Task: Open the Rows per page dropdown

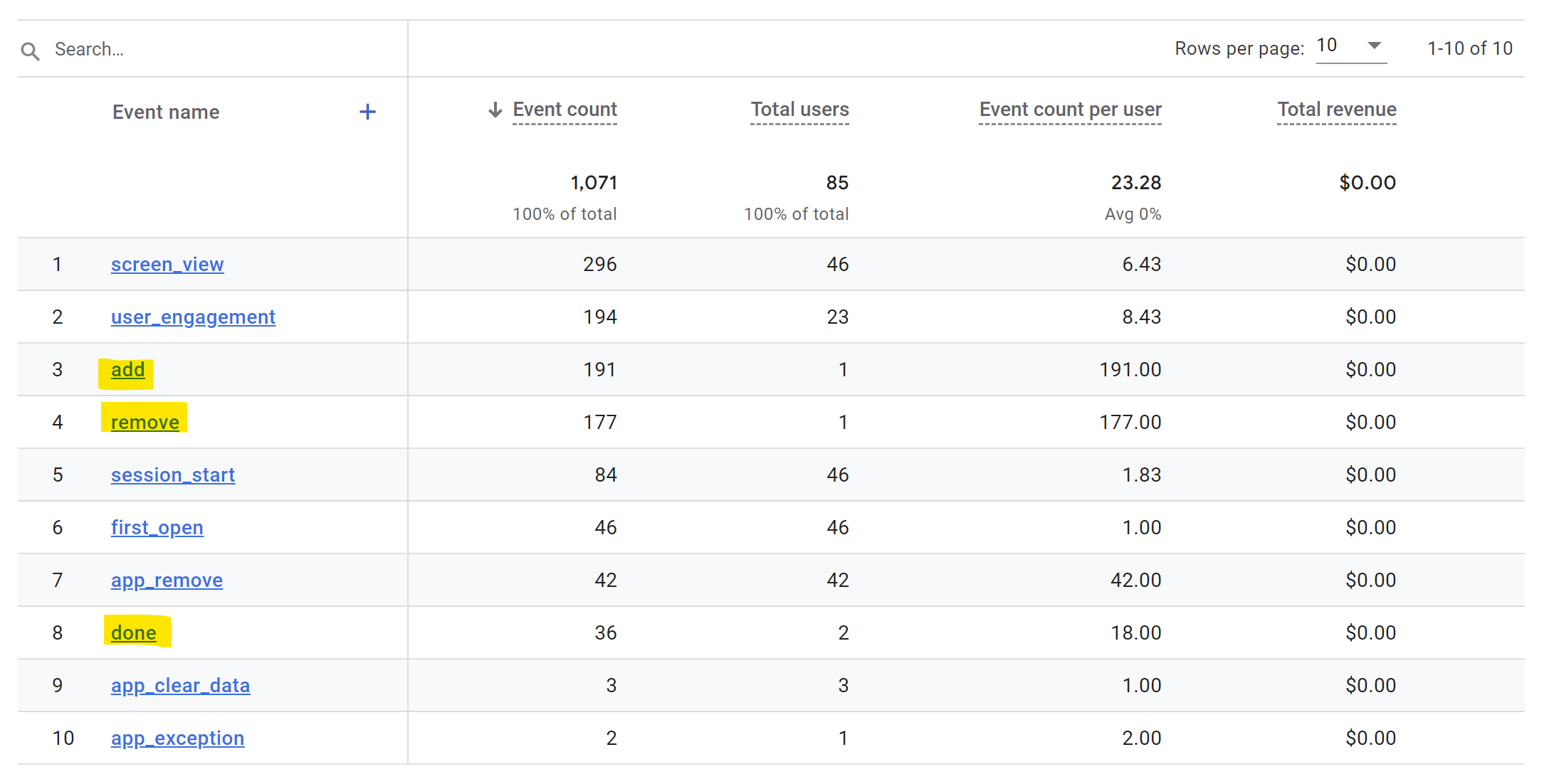Action: [x=1350, y=47]
